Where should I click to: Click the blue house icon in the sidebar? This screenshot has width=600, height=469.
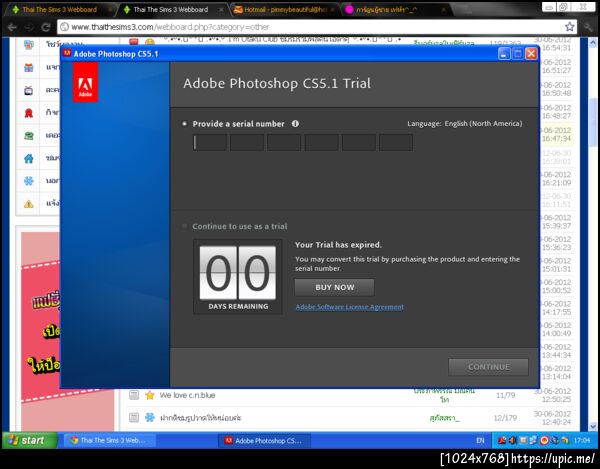29,158
